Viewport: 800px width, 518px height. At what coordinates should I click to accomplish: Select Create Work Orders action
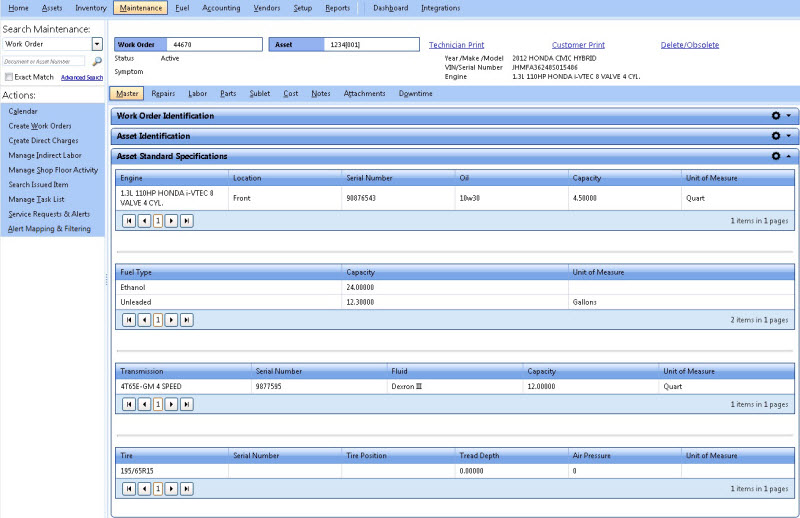(x=40, y=126)
